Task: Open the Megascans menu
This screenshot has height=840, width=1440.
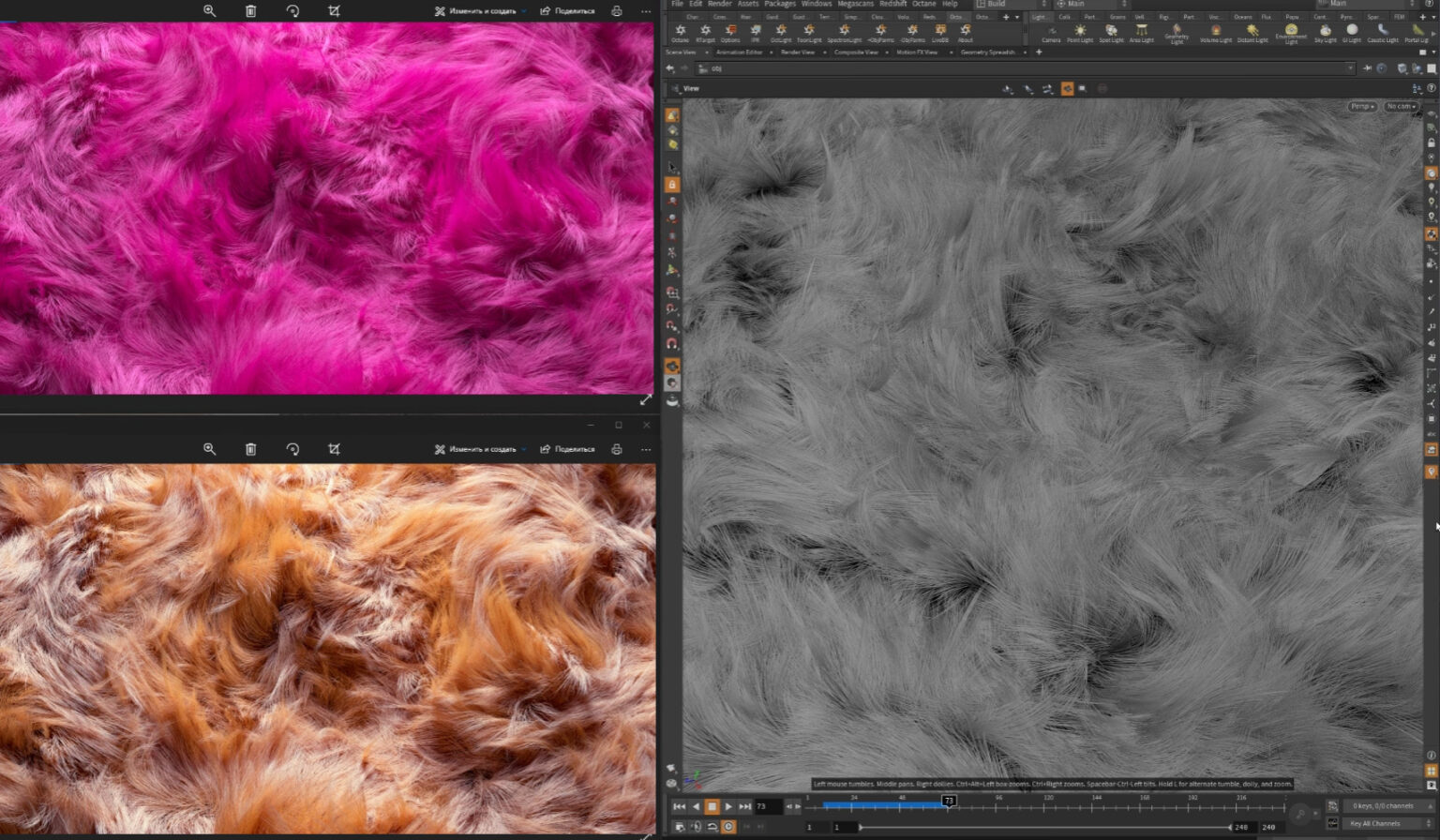Action: 855,4
